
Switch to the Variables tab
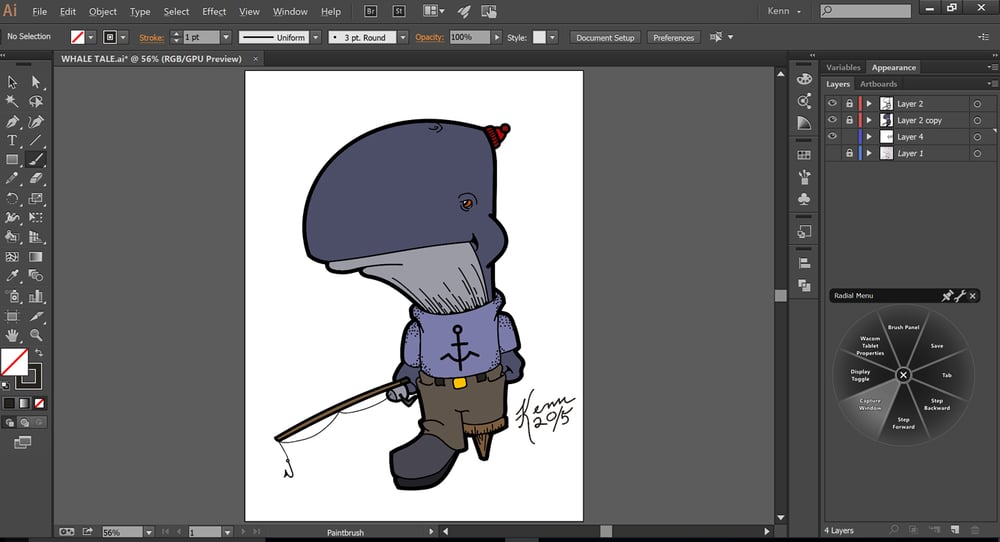point(843,67)
